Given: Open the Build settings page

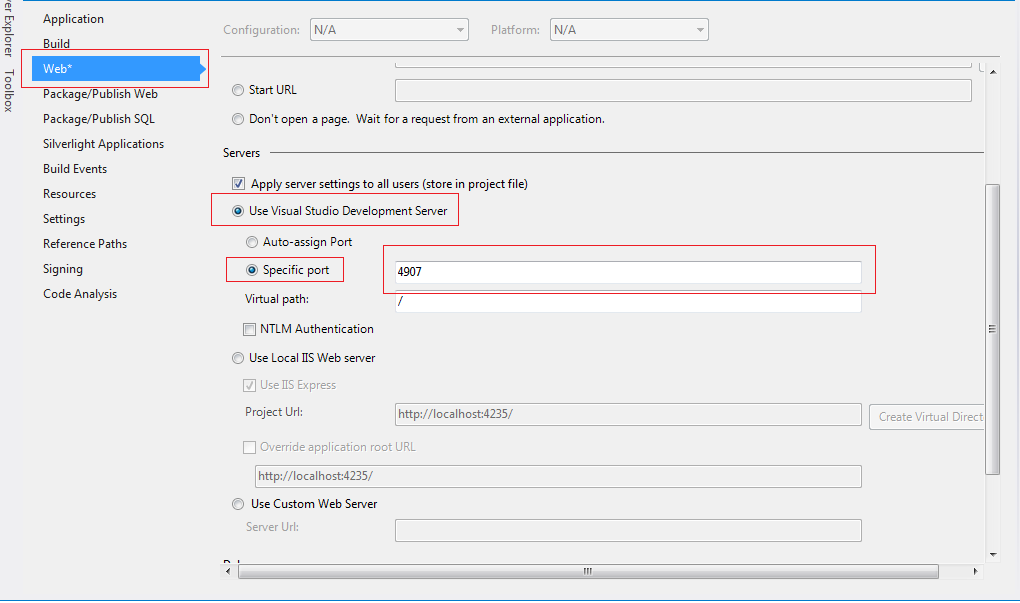Looking at the screenshot, I should [56, 43].
